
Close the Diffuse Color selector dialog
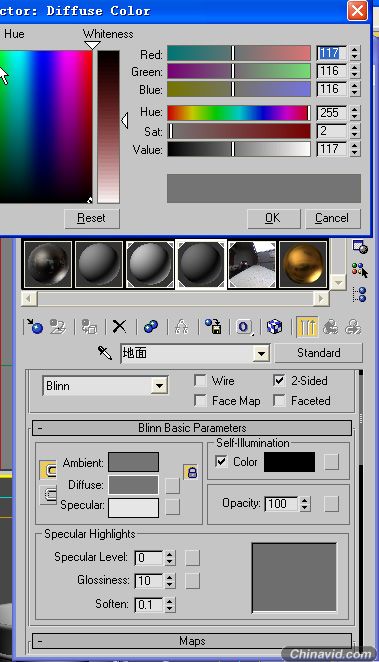[x=357, y=10]
